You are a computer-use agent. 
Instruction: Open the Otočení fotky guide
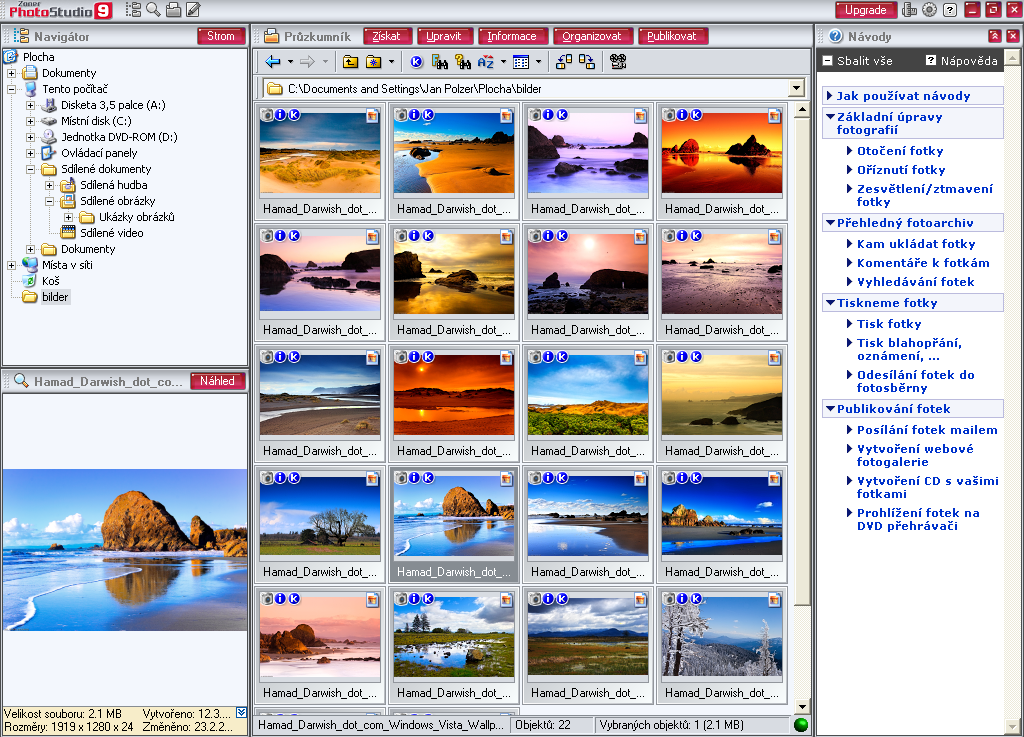click(x=900, y=151)
